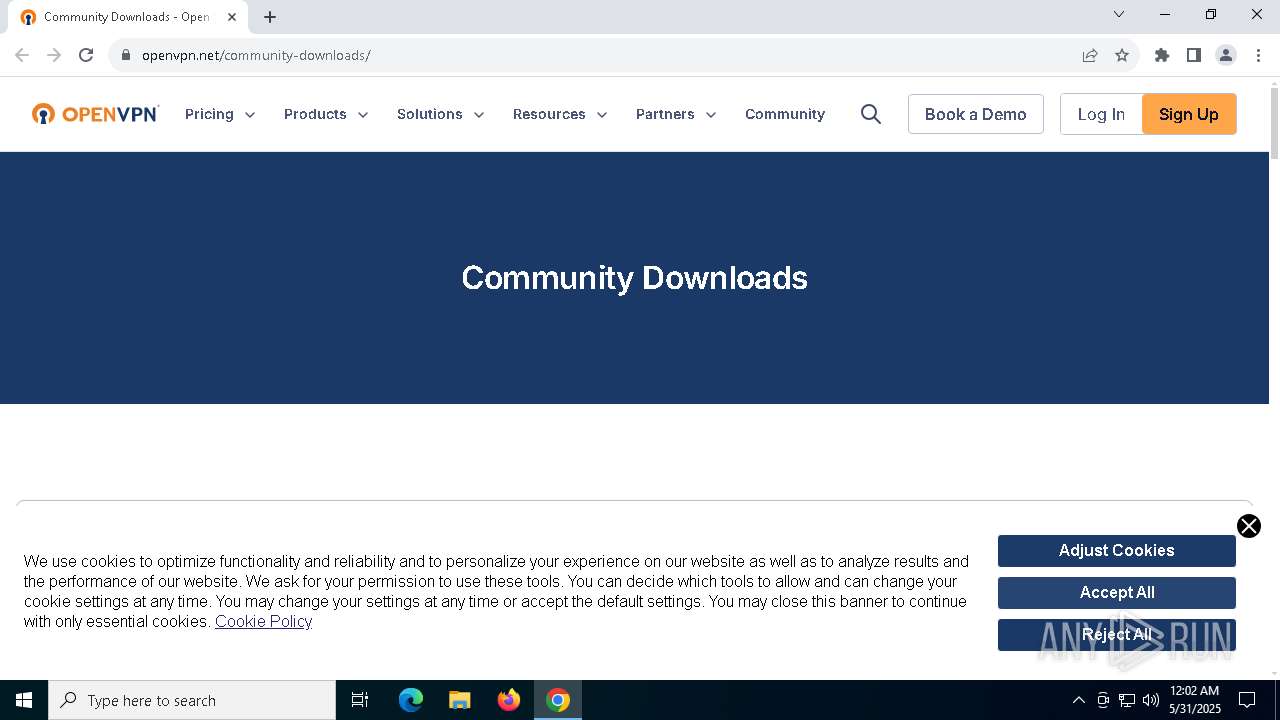Close the cookie banner with the X icon
The image size is (1280, 720).
pyautogui.click(x=1248, y=526)
